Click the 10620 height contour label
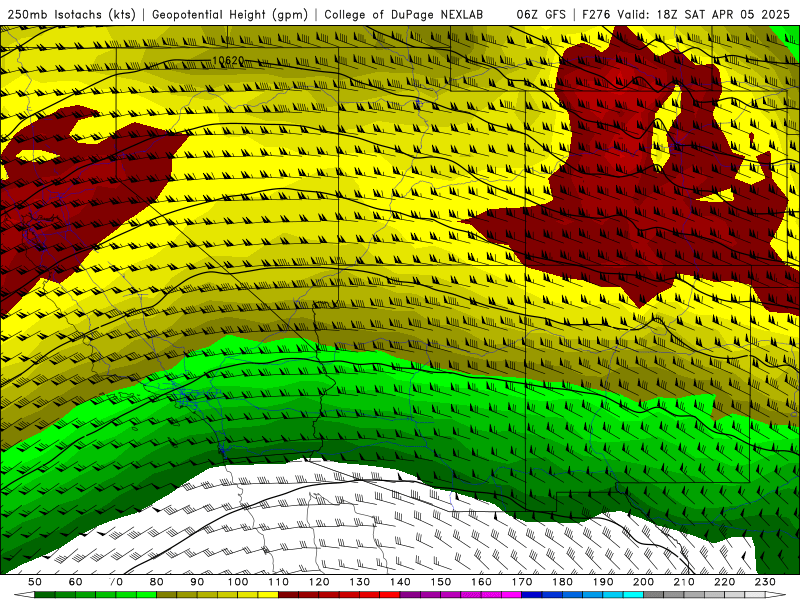This screenshot has width=800, height=600. pyautogui.click(x=228, y=60)
